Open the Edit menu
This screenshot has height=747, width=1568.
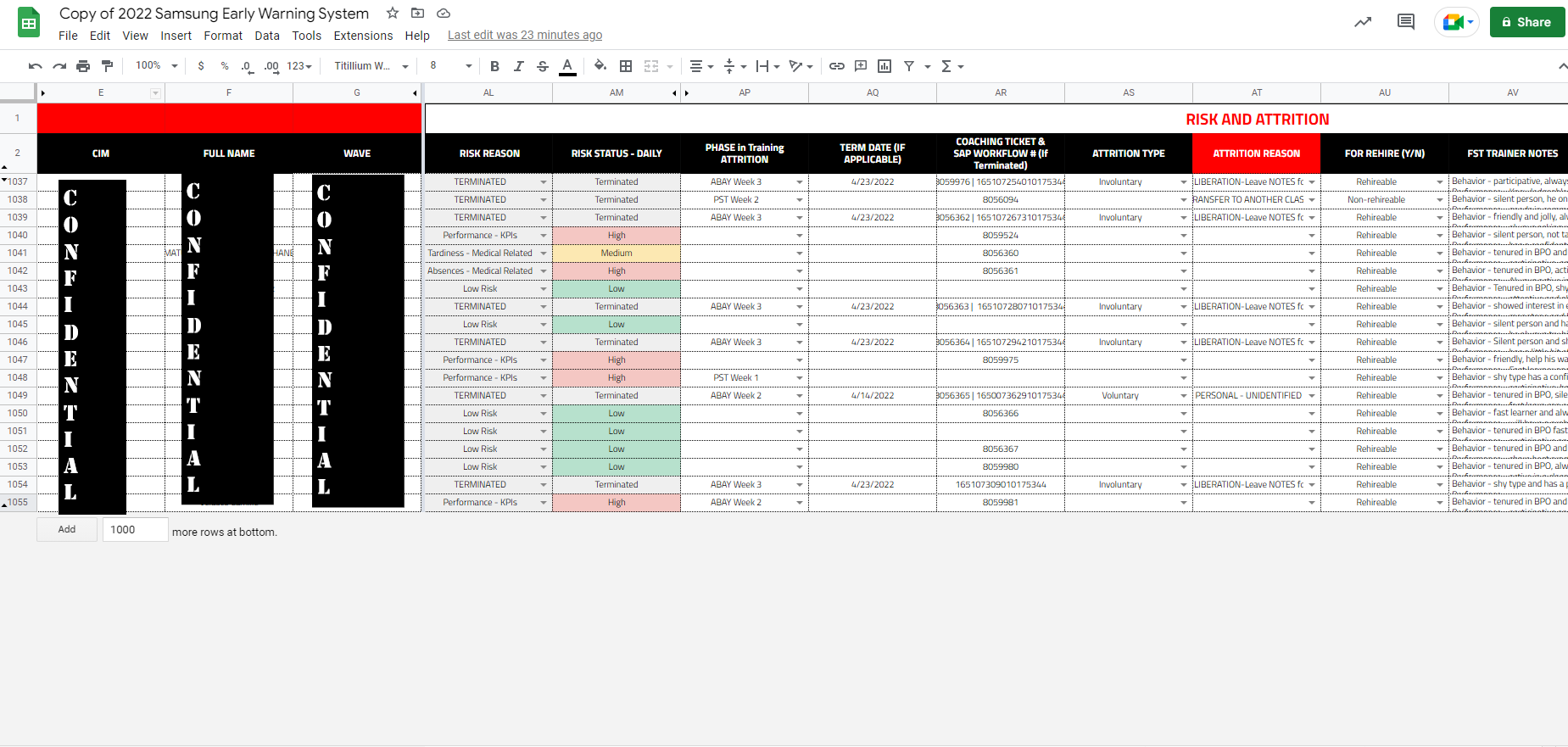[100, 36]
